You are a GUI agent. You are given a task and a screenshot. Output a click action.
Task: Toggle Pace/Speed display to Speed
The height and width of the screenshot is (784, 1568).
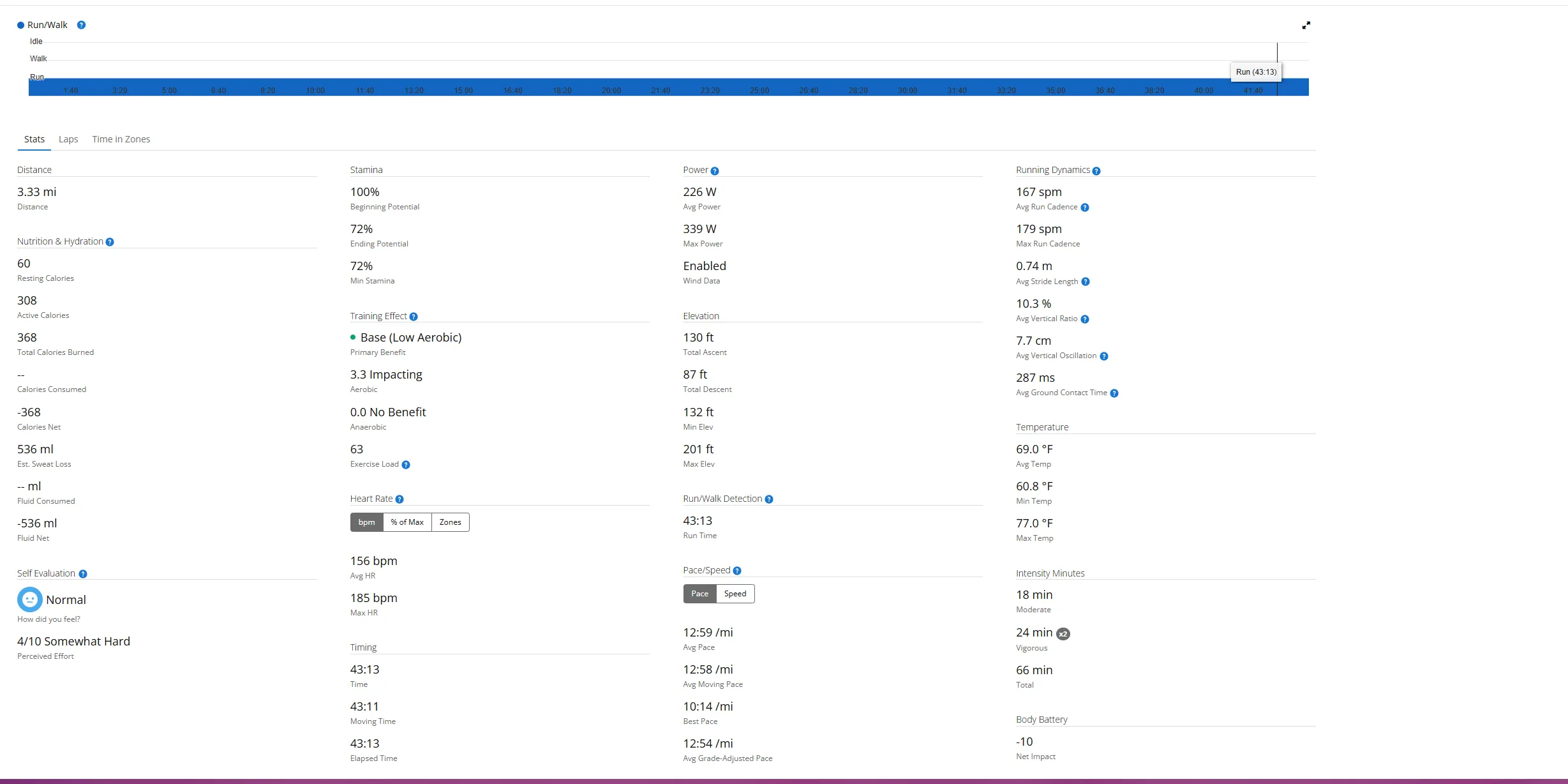click(735, 594)
